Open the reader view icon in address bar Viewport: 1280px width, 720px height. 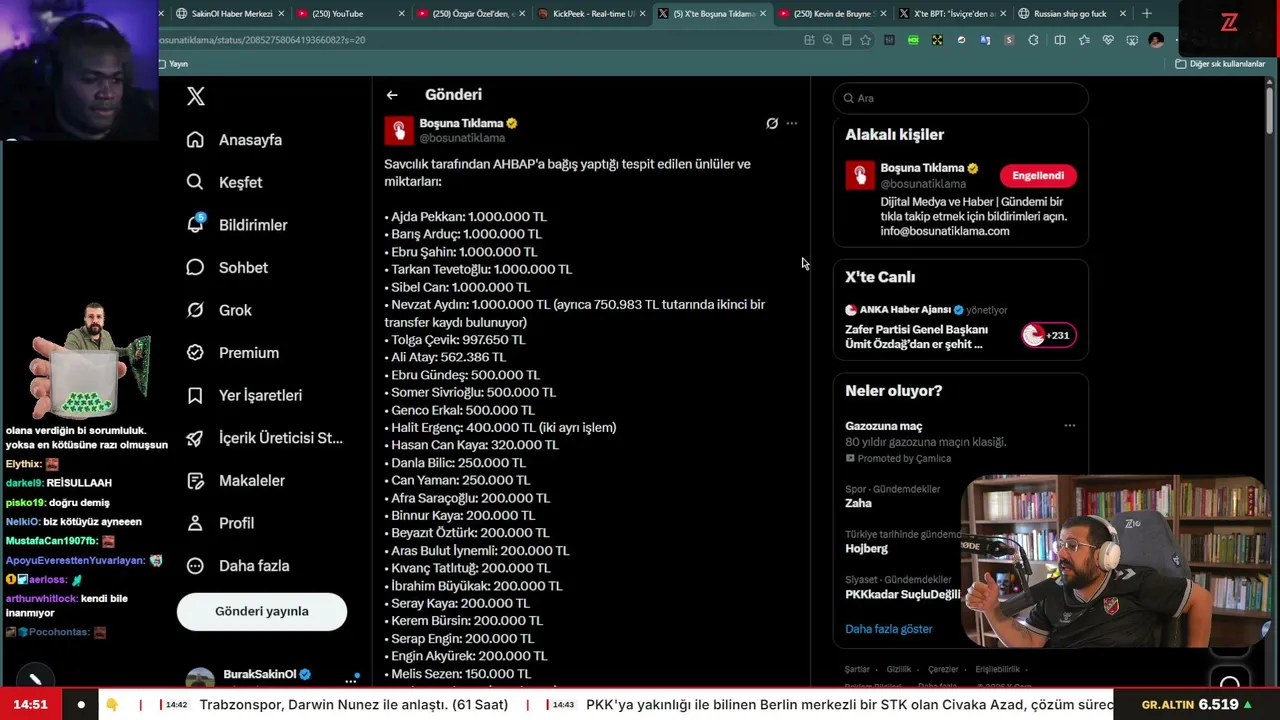[847, 40]
